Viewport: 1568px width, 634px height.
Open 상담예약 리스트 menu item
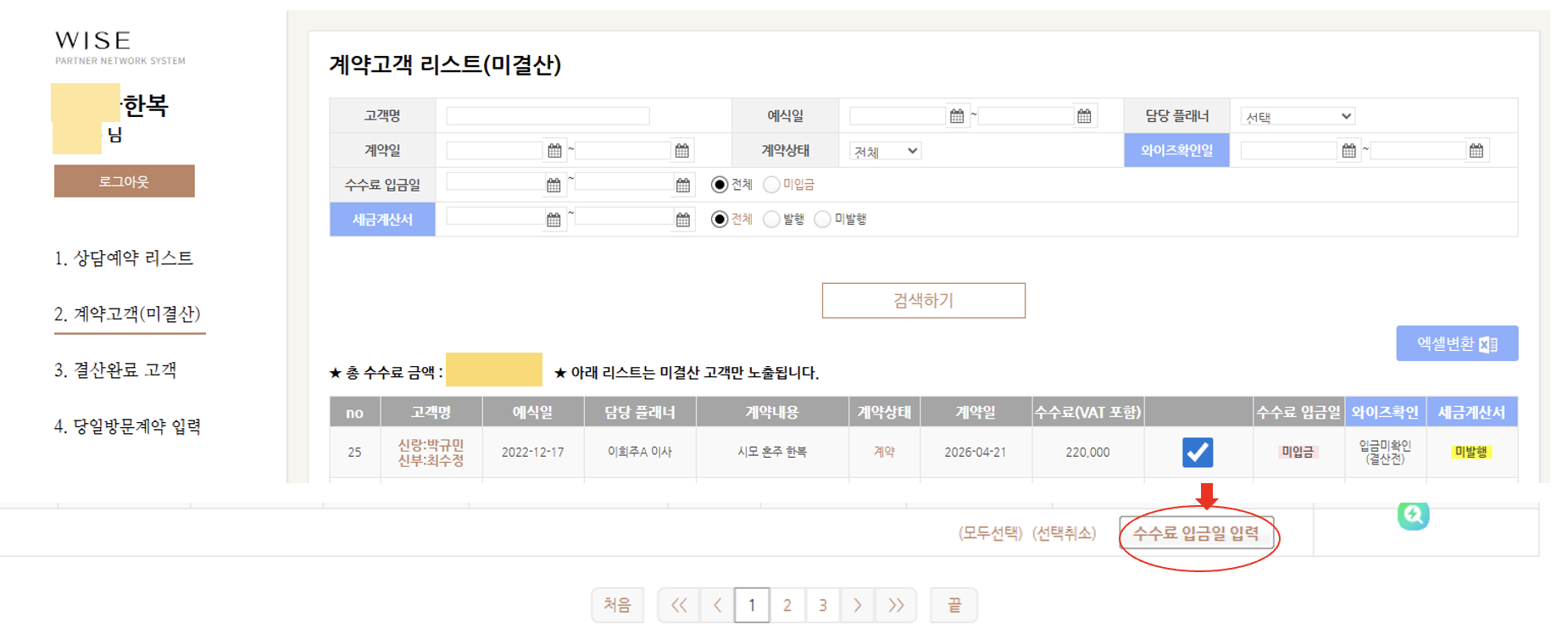pyautogui.click(x=124, y=259)
